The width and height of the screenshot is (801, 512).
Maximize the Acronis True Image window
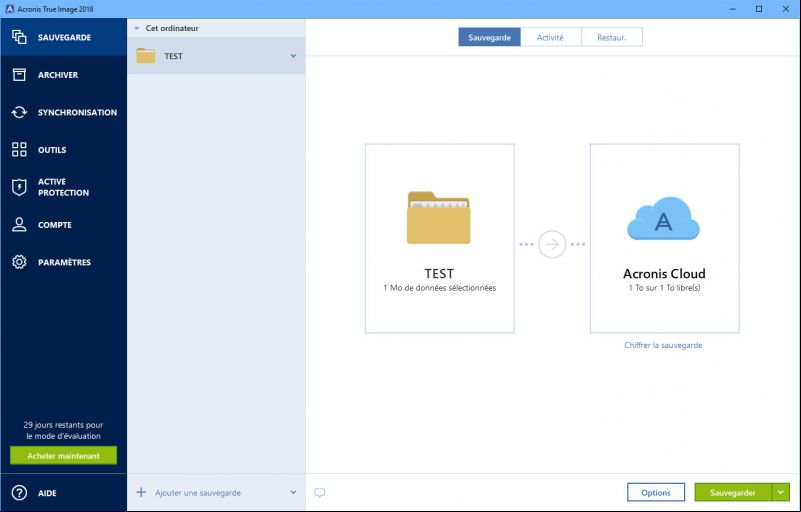759,9
